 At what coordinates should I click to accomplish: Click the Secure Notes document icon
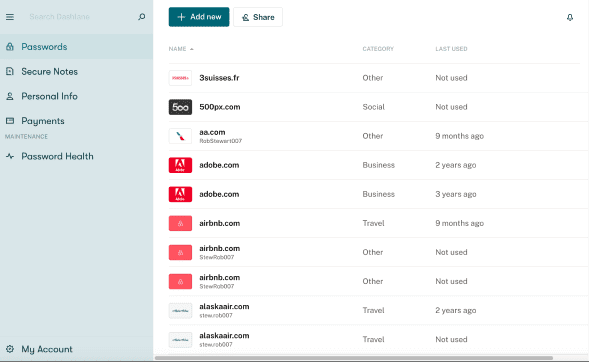click(10, 71)
